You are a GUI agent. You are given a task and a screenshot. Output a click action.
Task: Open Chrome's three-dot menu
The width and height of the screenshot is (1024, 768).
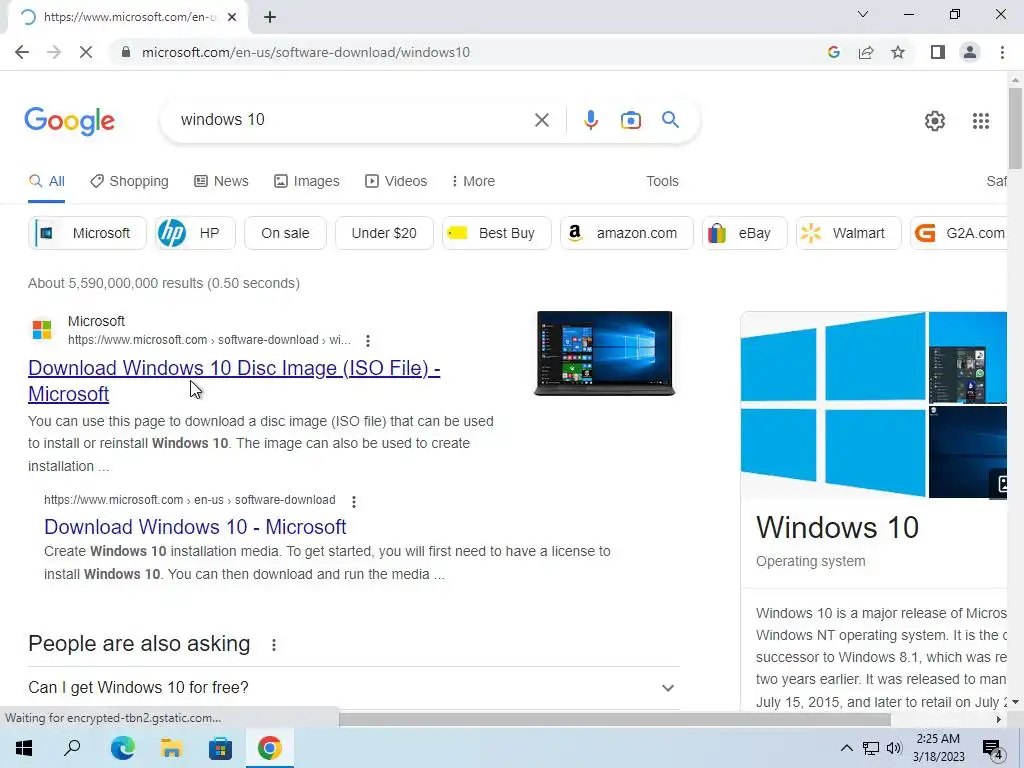(x=1002, y=52)
